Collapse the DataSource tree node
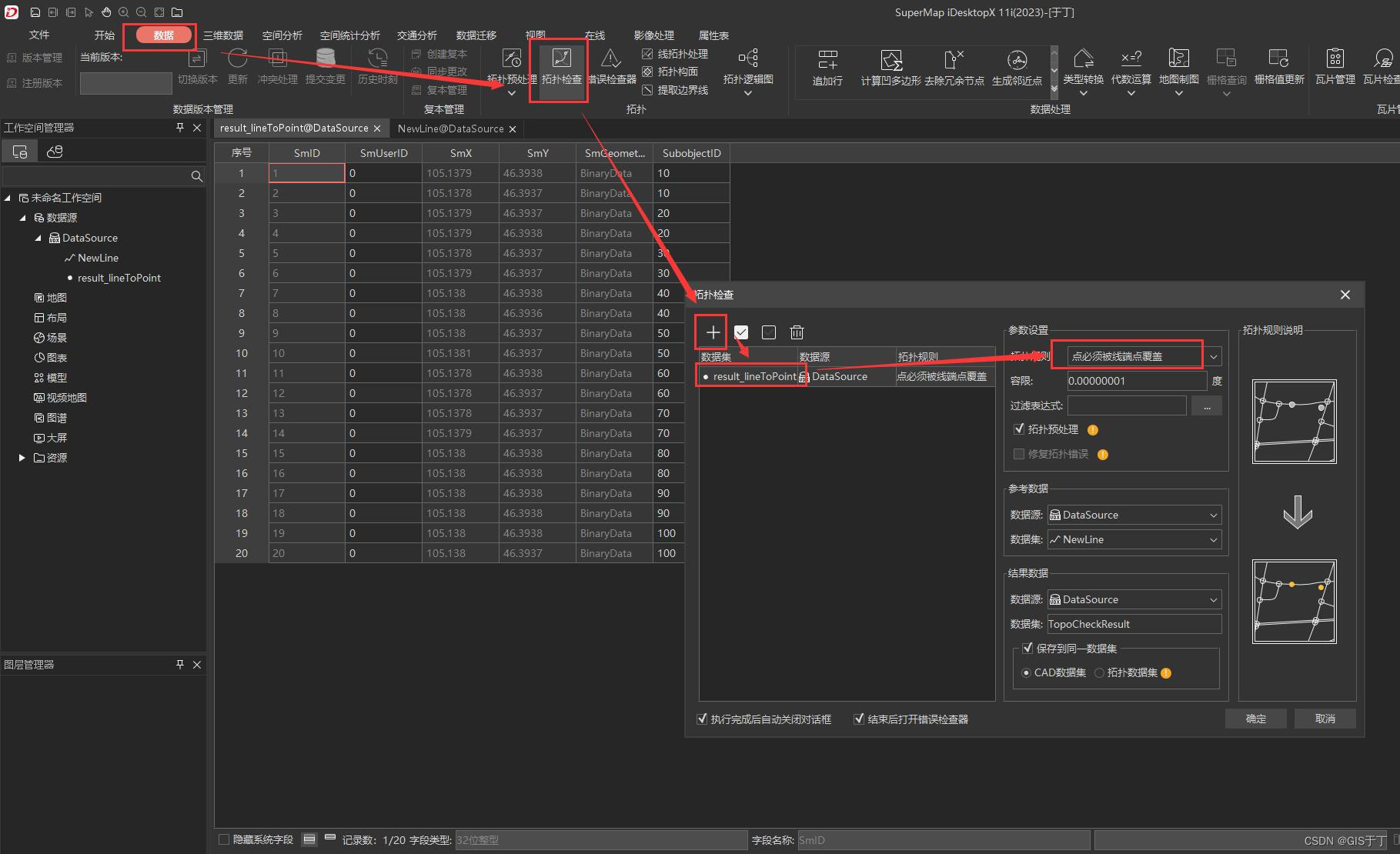The image size is (1400, 854). coord(38,238)
